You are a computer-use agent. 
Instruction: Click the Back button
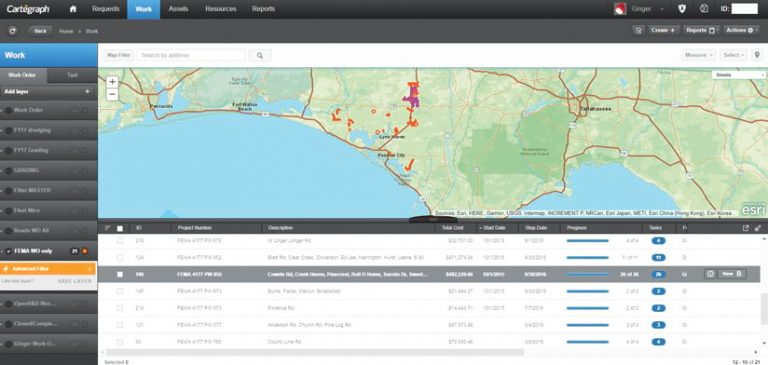tap(40, 31)
